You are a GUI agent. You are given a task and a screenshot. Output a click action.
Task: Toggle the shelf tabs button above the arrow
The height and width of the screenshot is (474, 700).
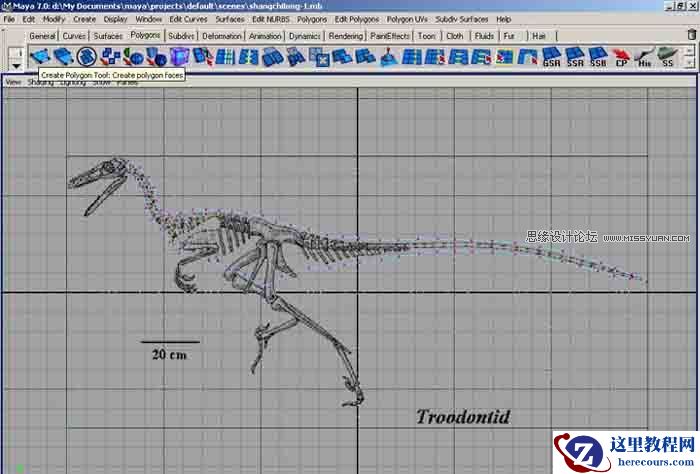[x=16, y=53]
